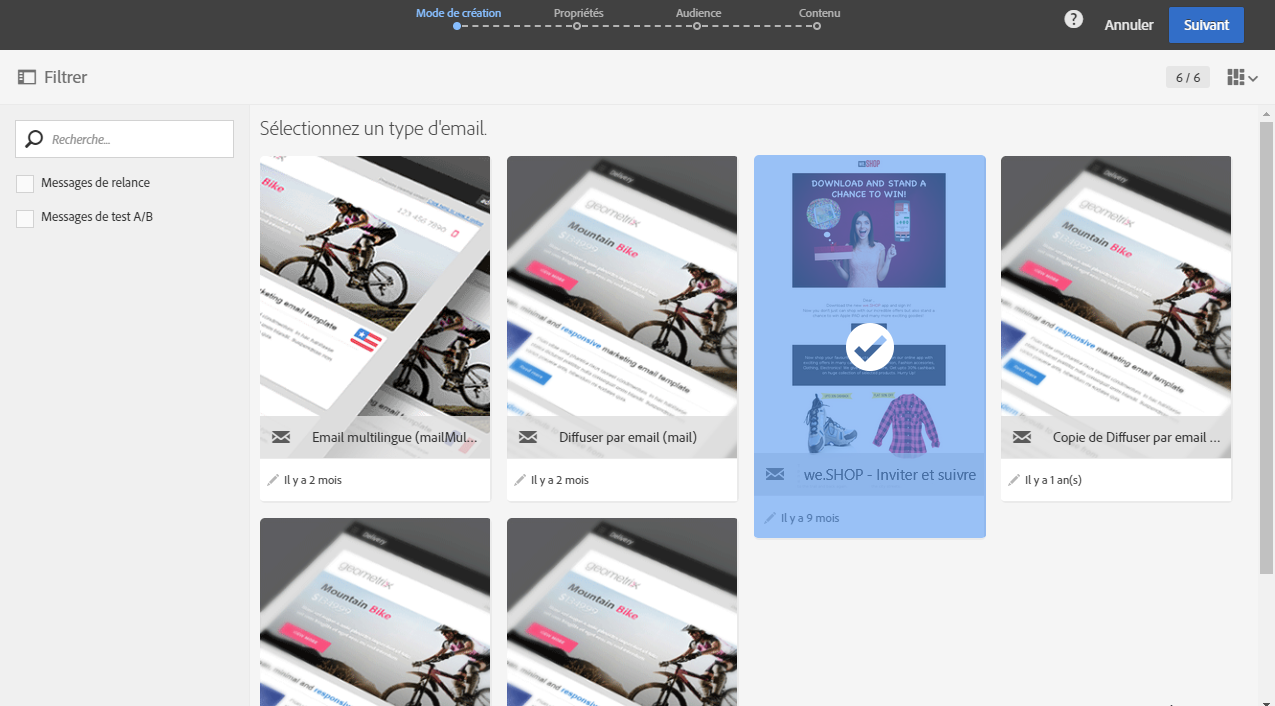Click Messages de relance label
Image resolution: width=1275 pixels, height=706 pixels.
coord(96,183)
